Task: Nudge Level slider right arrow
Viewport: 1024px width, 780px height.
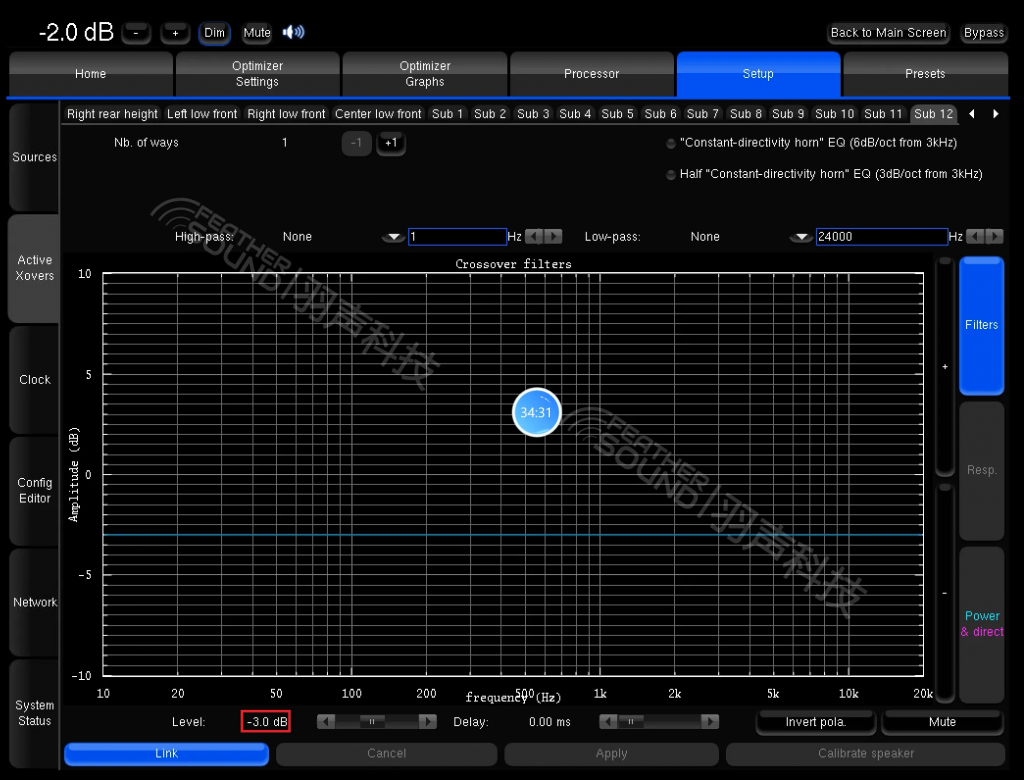Action: [427, 721]
